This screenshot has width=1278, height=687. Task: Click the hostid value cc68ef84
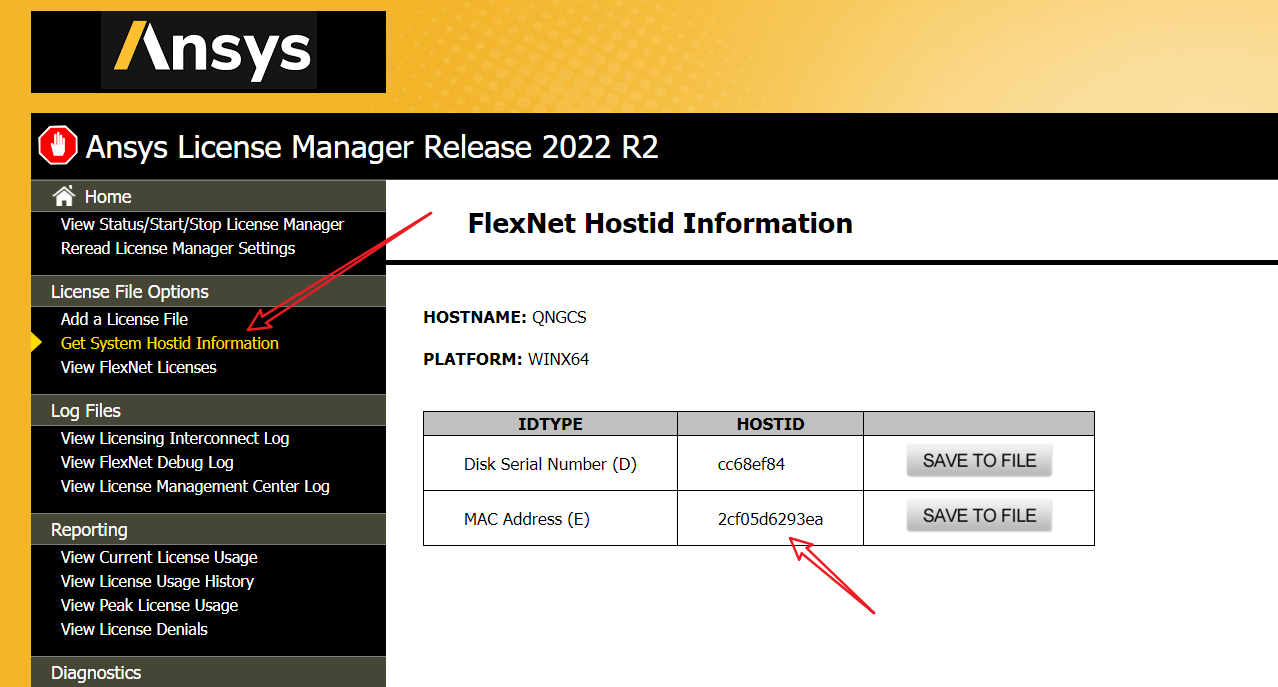tap(751, 464)
